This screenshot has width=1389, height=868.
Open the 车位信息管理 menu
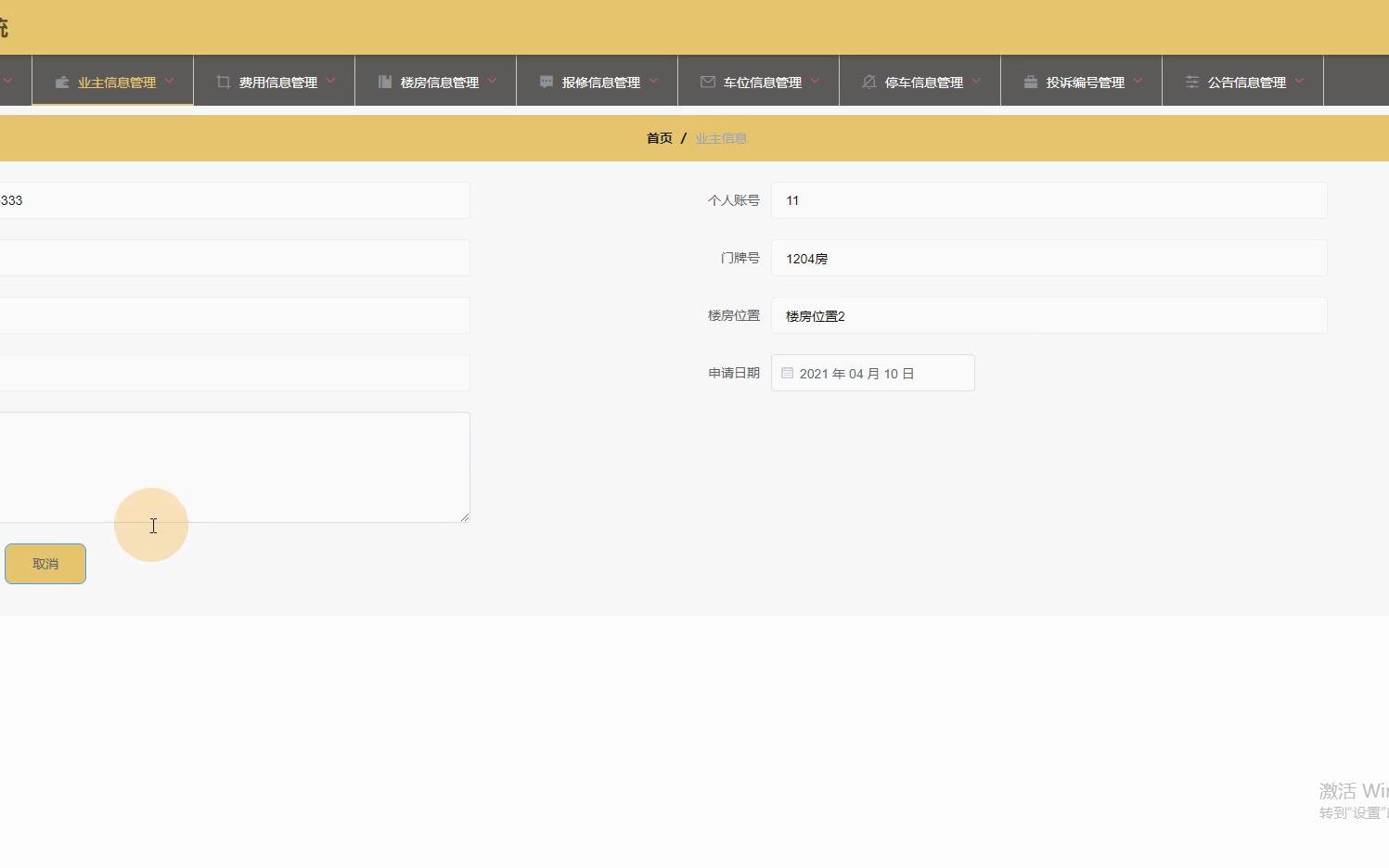tap(759, 82)
